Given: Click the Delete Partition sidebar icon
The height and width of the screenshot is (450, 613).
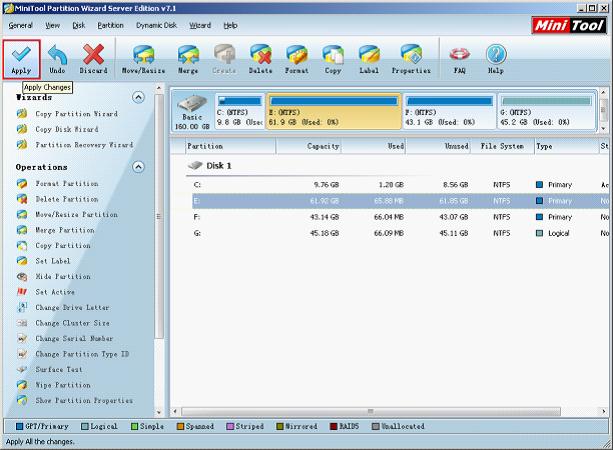Looking at the screenshot, I should (22, 199).
